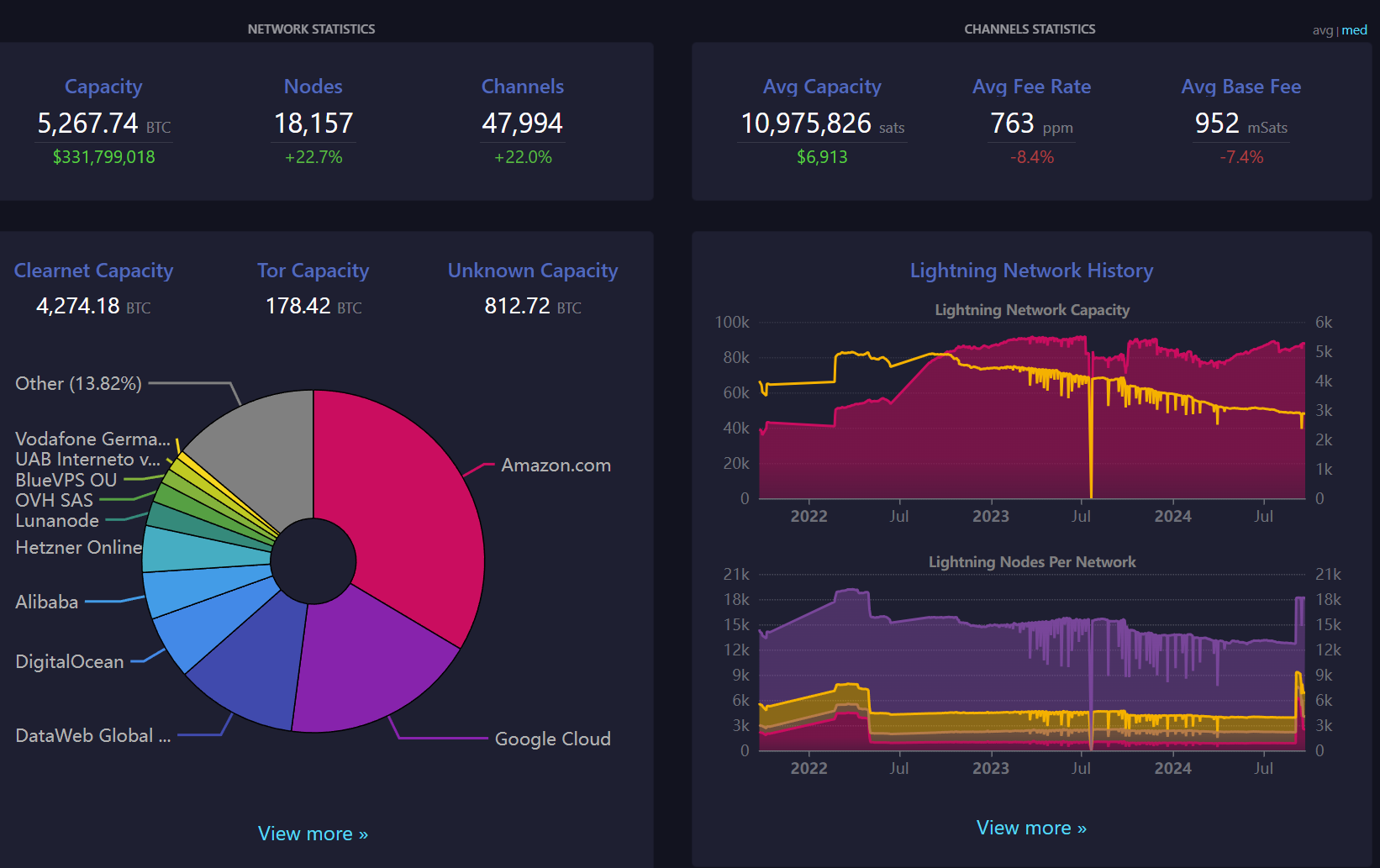Click the Clearnet Capacity heading

coord(93,271)
